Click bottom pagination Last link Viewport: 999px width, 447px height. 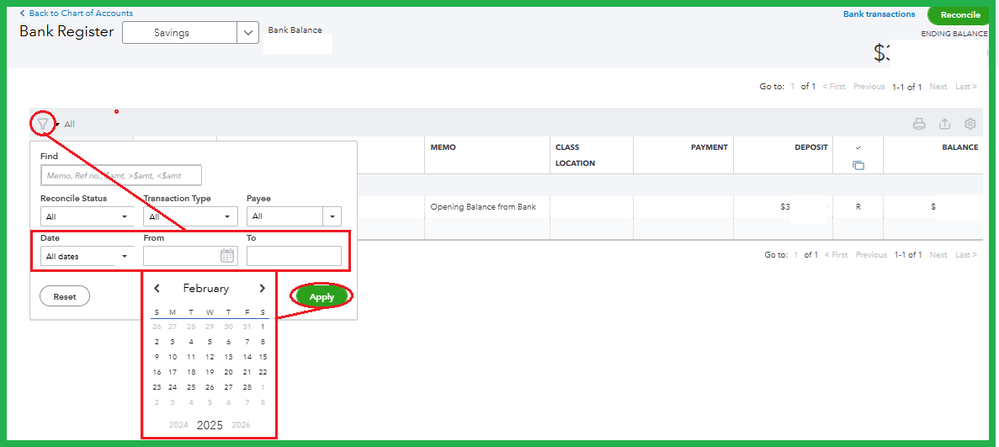[966, 255]
